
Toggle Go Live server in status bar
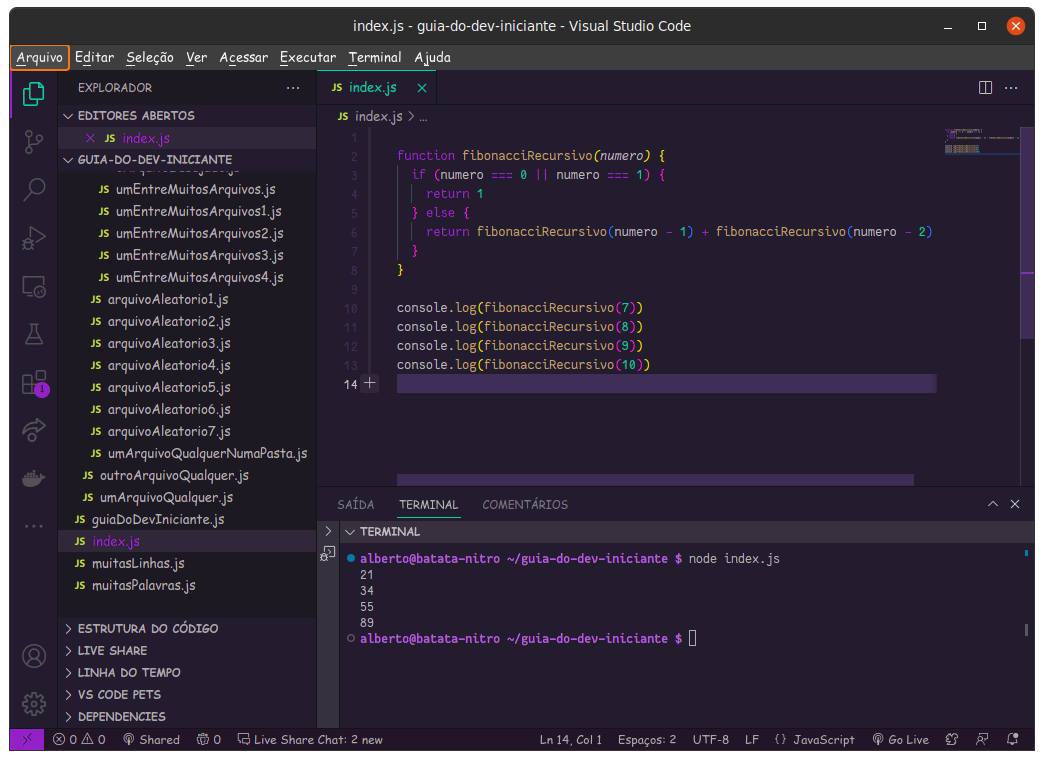900,740
